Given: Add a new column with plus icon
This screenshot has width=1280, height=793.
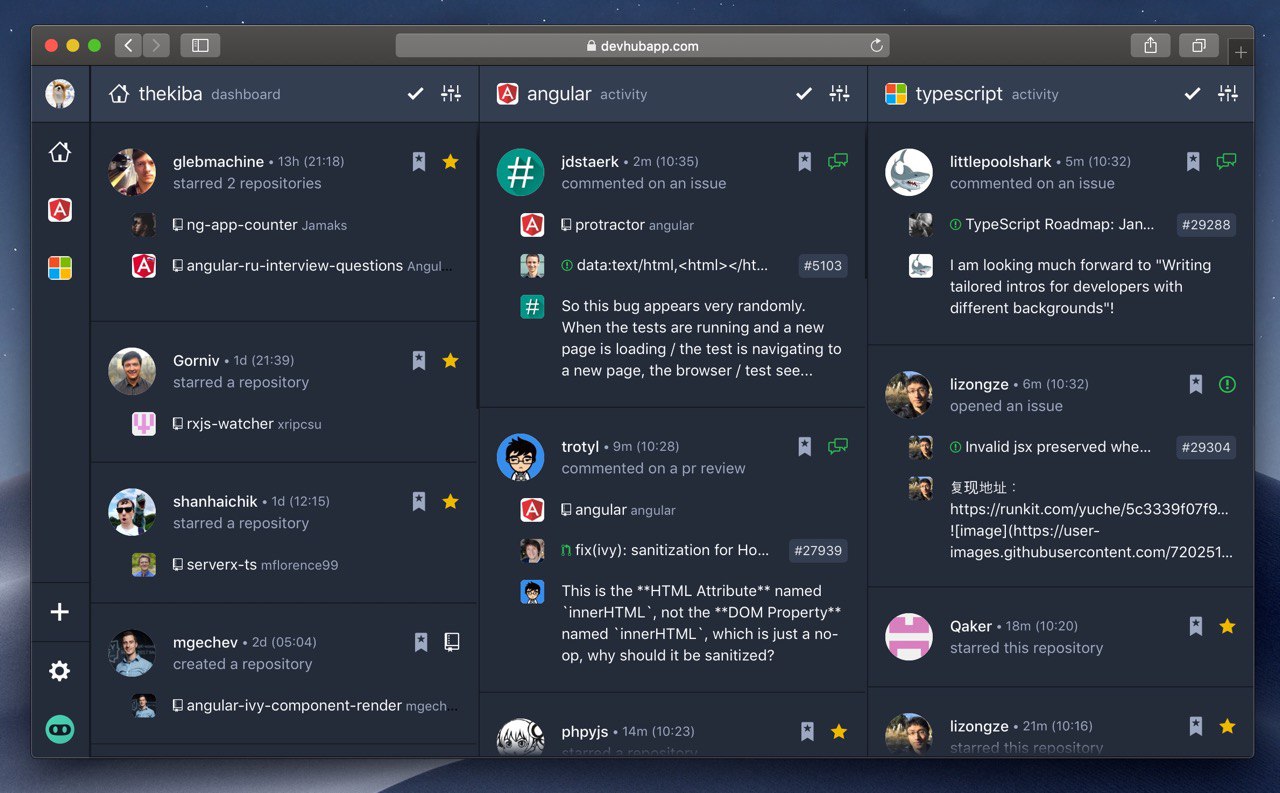Looking at the screenshot, I should [60, 612].
